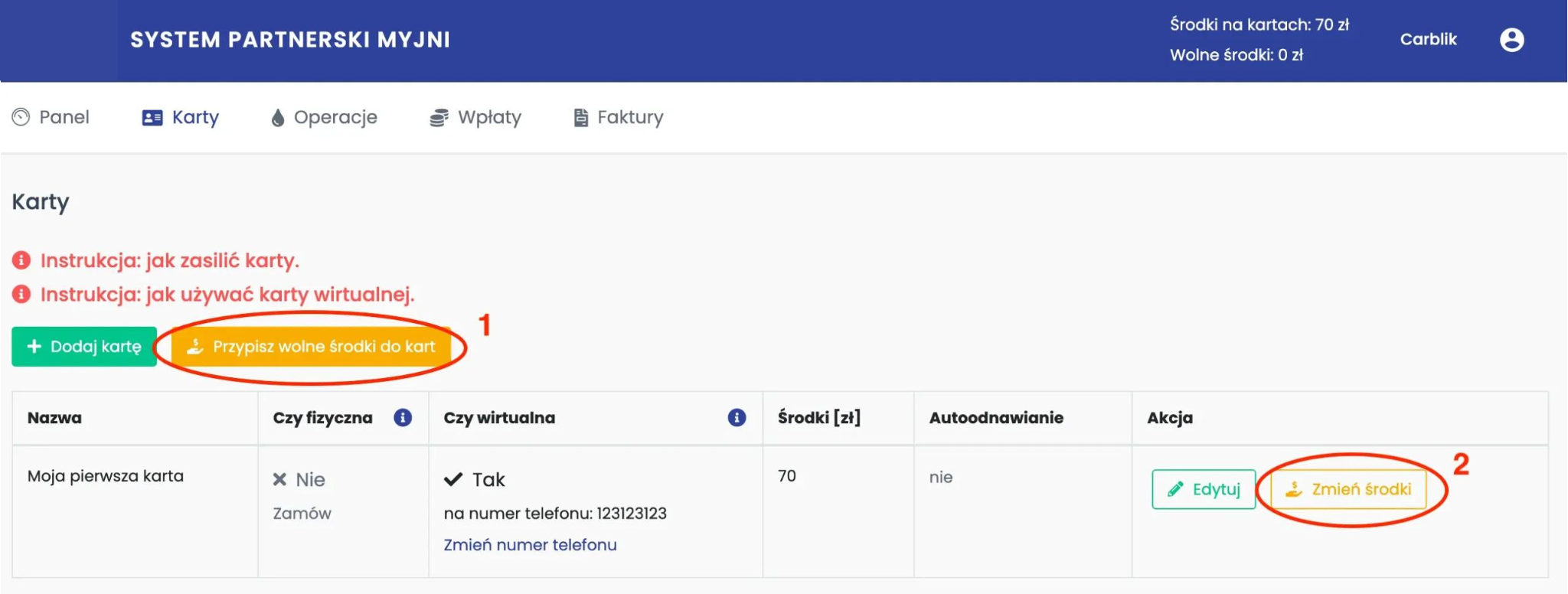Screen dimensions: 1568x594
Task: Click the info icon next to Czy fizyczna
Action: (x=403, y=418)
